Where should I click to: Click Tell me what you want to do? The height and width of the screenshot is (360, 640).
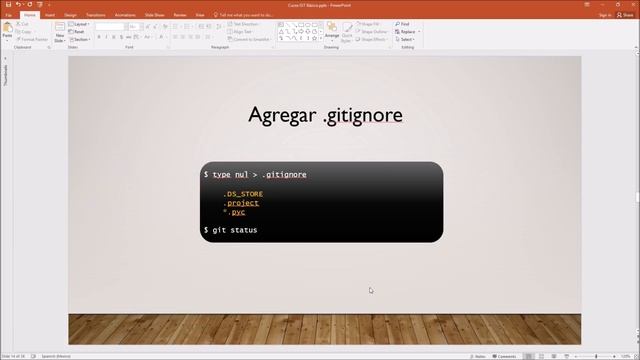click(x=244, y=15)
